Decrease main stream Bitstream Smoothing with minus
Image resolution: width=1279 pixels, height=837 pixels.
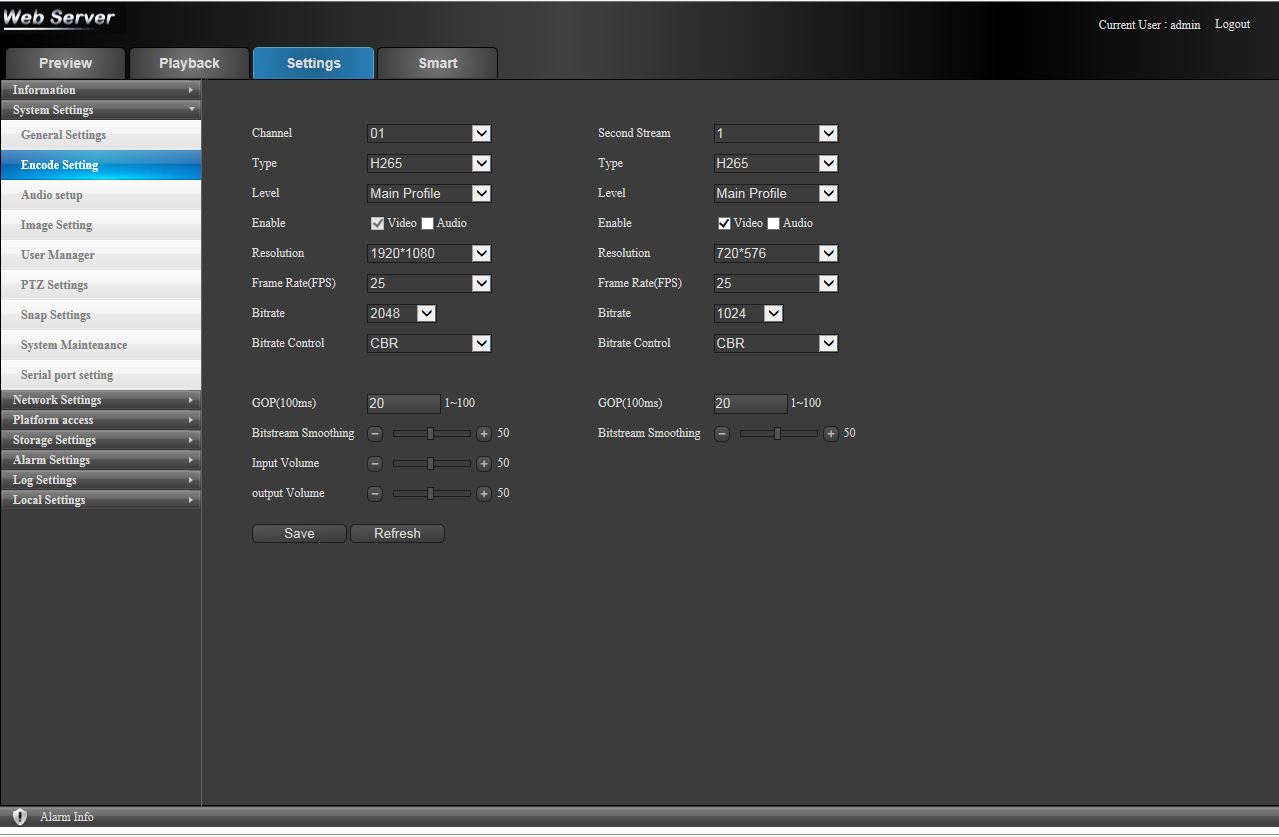point(375,434)
